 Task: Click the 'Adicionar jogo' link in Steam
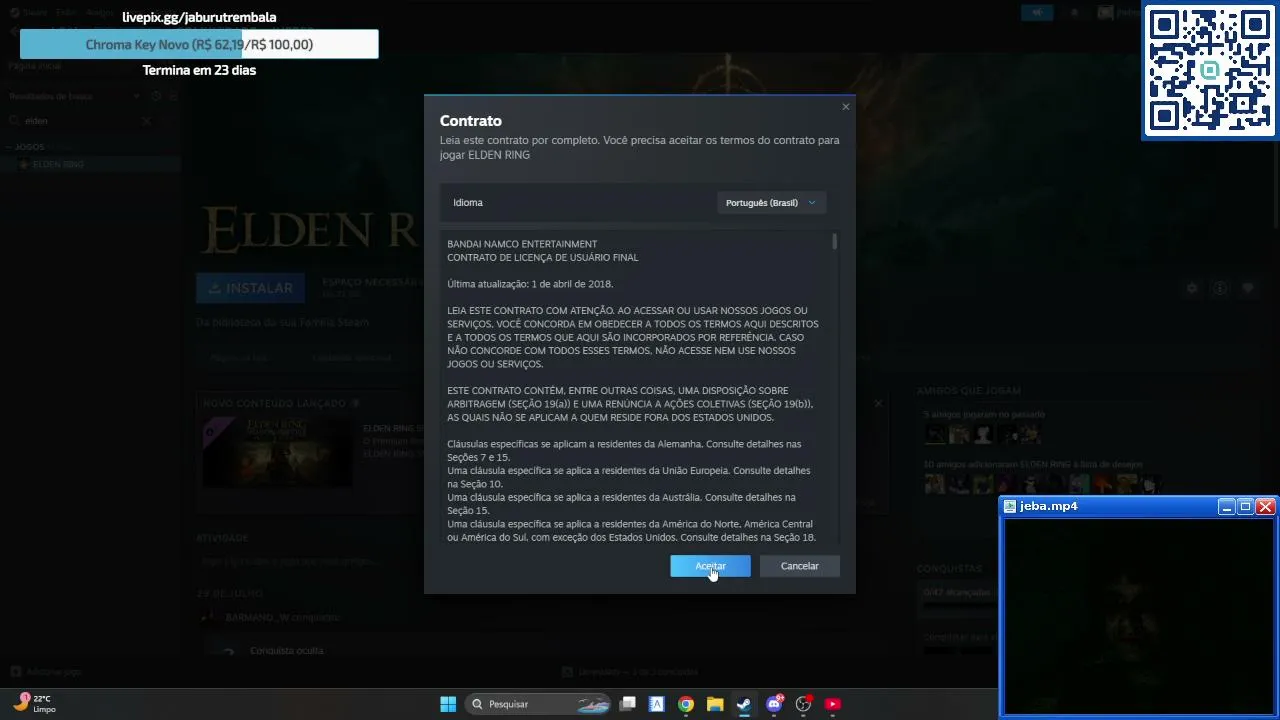46,671
